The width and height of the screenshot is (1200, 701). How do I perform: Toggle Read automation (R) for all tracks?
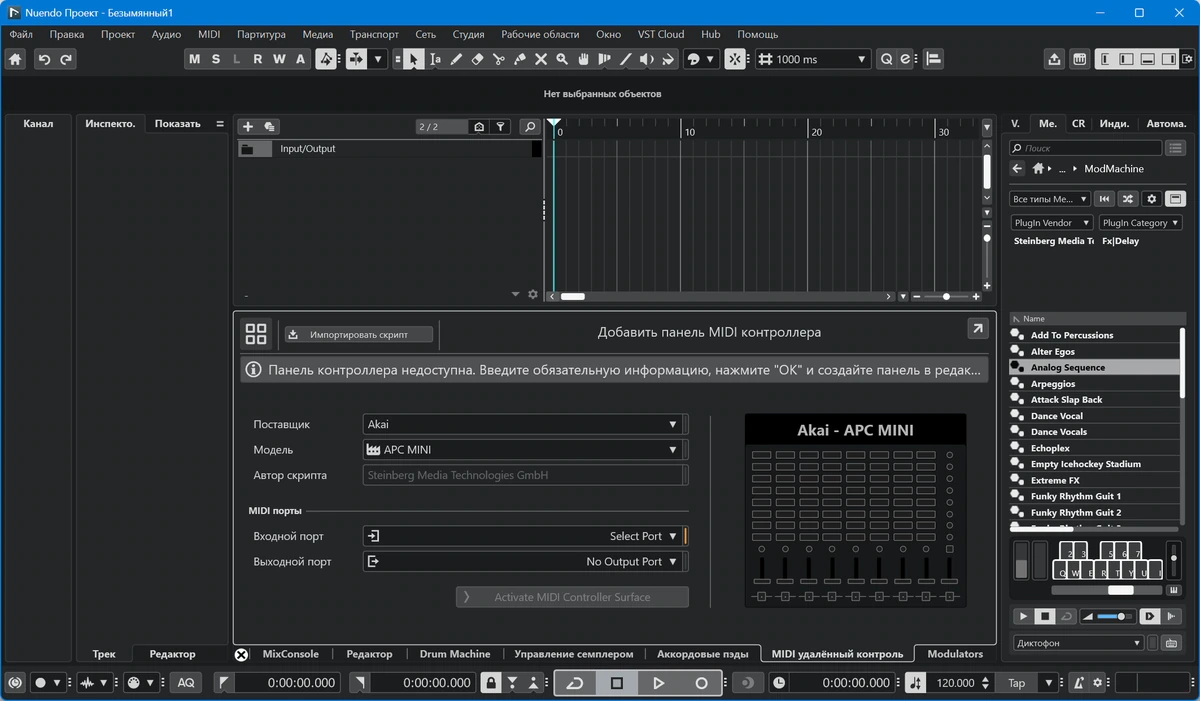coord(258,59)
